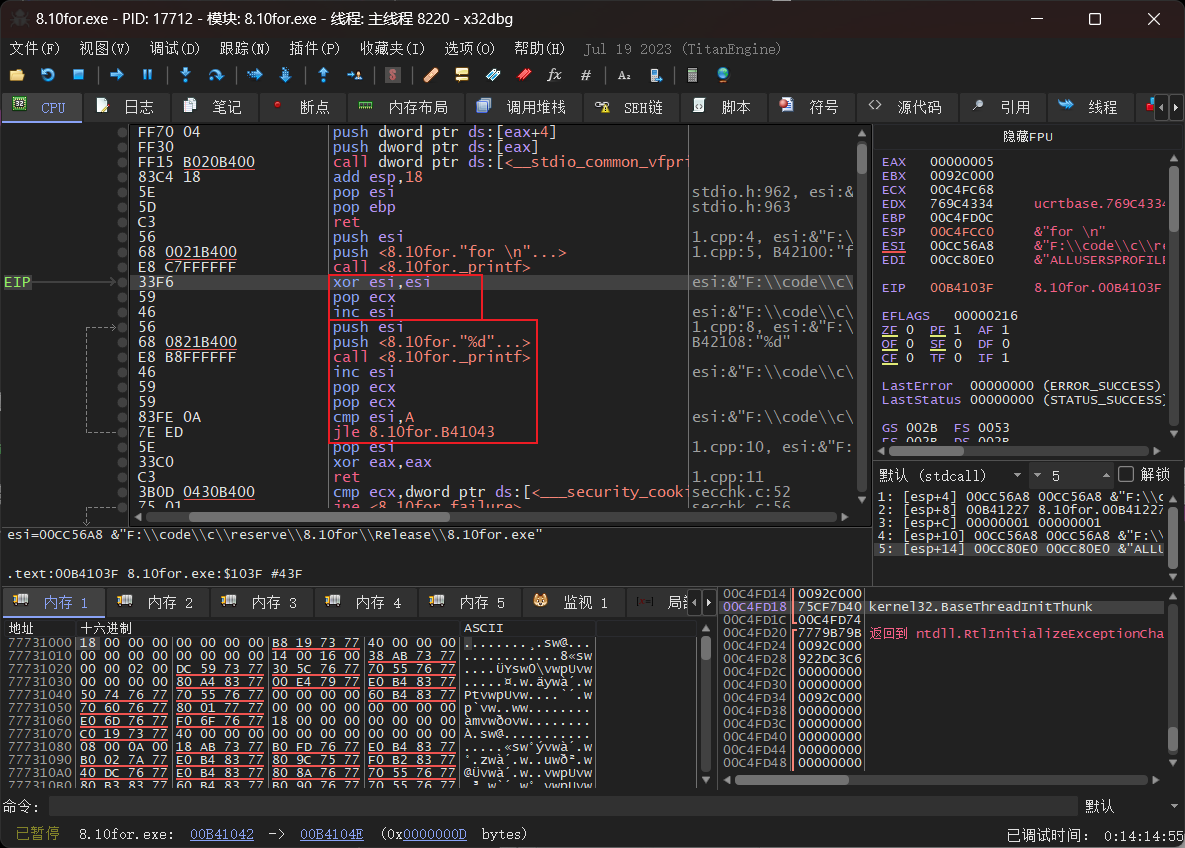Image resolution: width=1185 pixels, height=848 pixels.
Task: Pause execution using the pause icon
Action: pos(147,75)
